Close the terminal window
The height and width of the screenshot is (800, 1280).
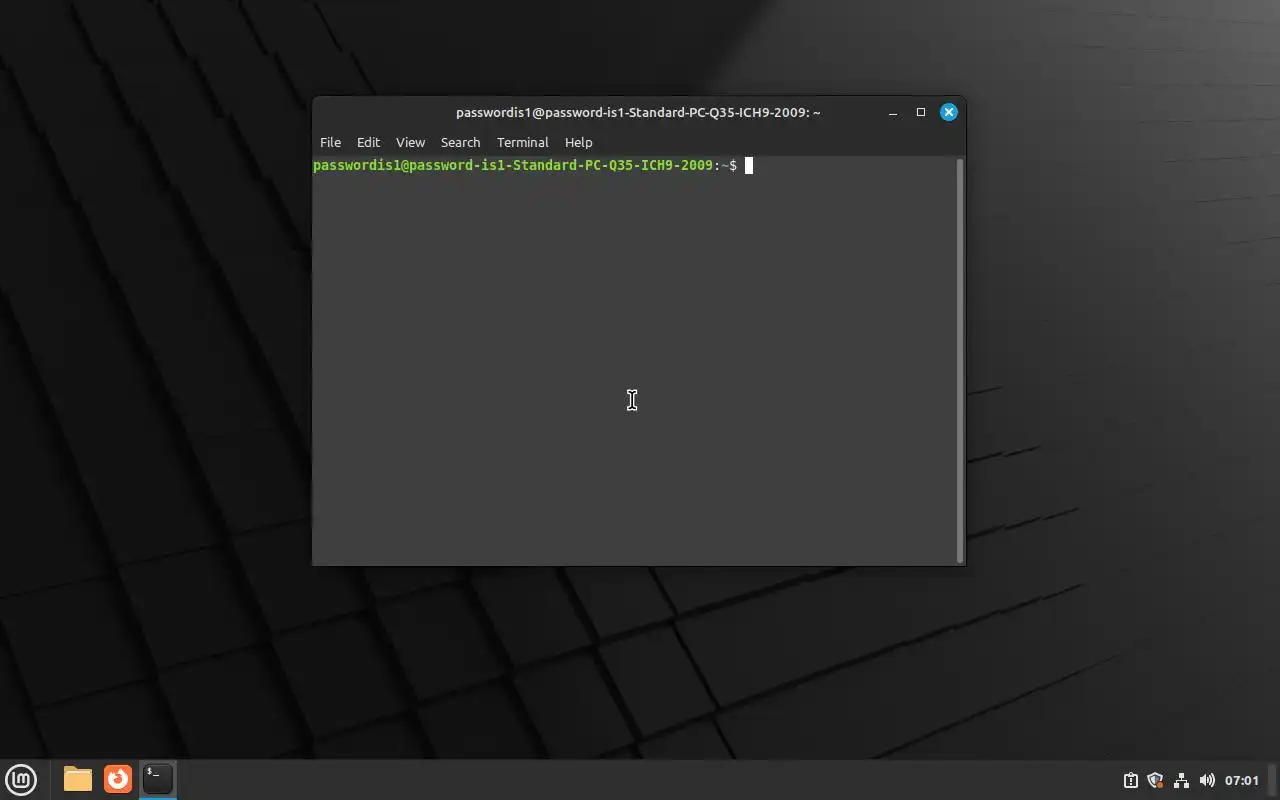point(949,112)
